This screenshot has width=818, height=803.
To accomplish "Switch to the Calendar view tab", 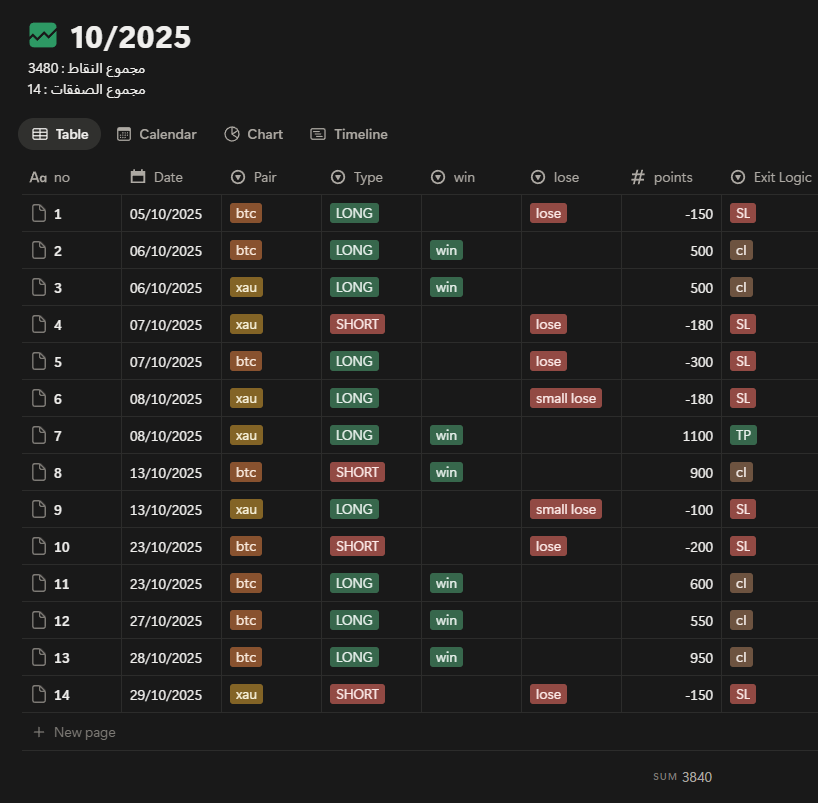I will coord(156,134).
